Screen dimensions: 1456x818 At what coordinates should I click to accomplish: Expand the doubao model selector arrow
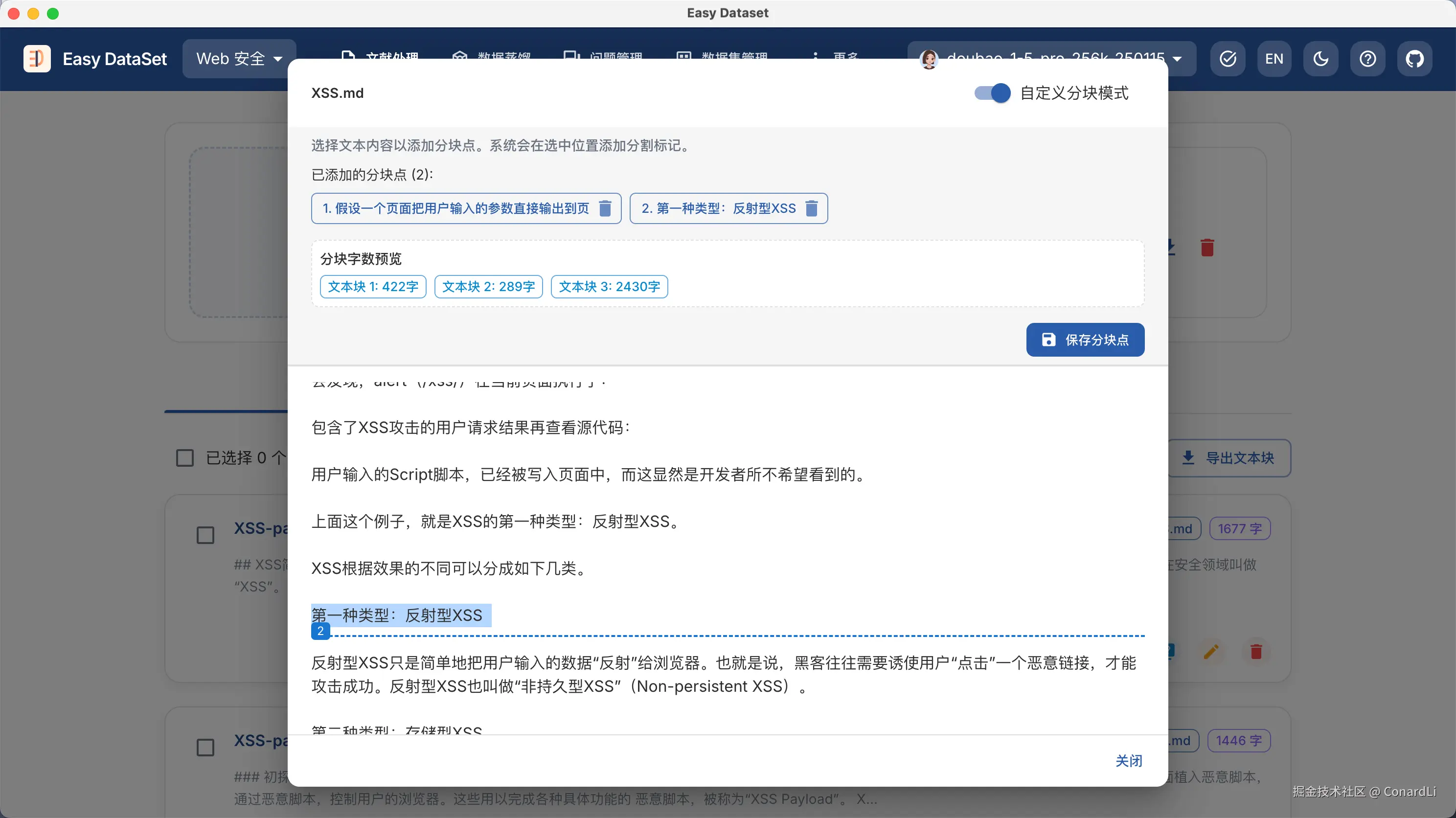(1177, 59)
